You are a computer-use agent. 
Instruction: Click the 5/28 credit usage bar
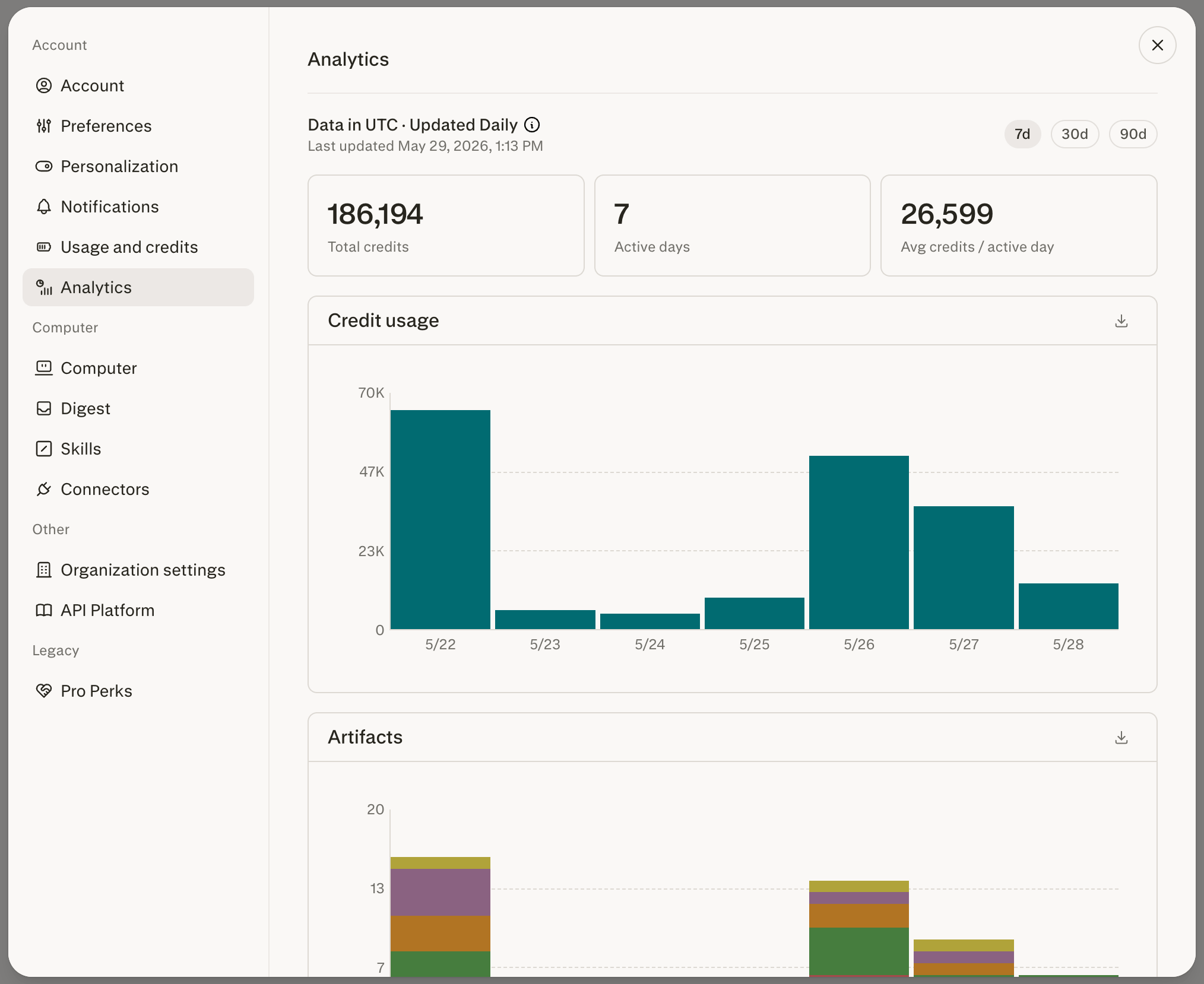[1069, 606]
